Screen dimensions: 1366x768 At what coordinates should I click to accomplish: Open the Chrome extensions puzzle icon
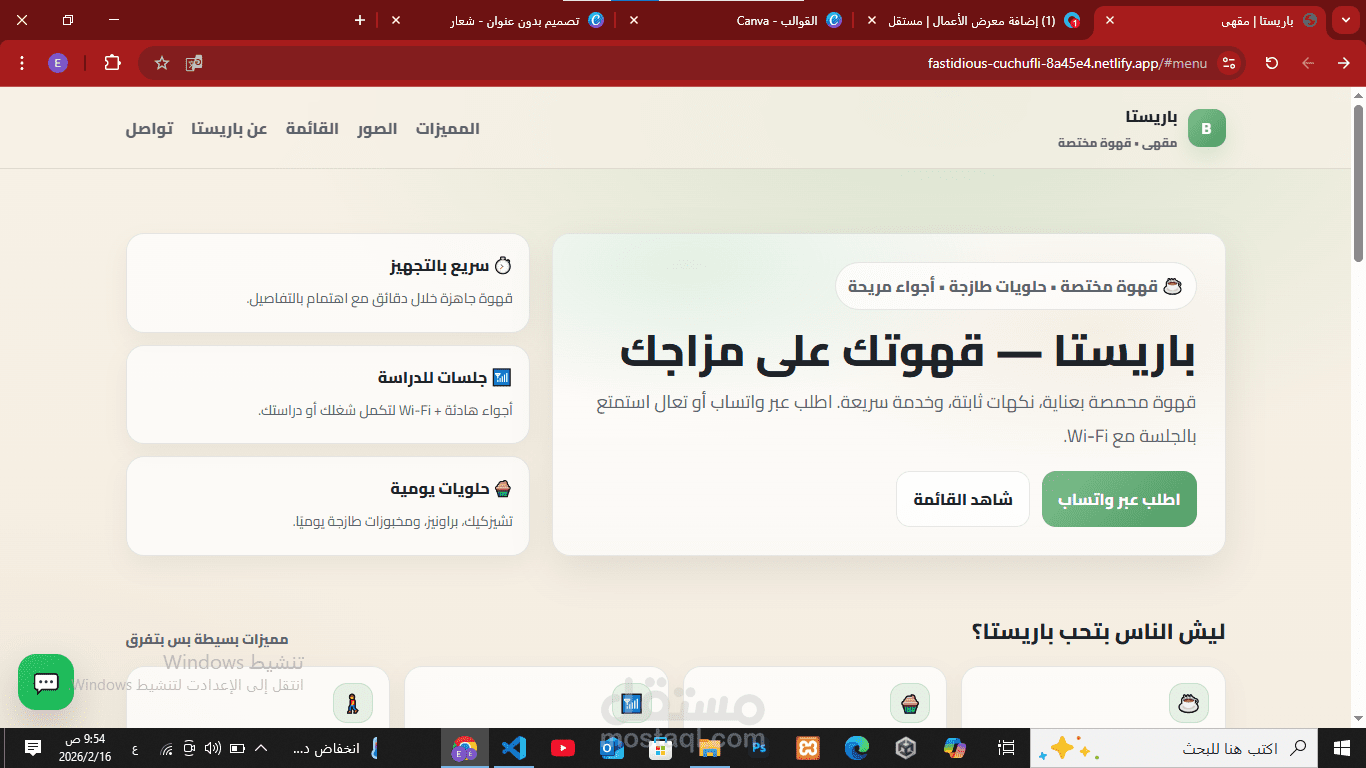112,63
